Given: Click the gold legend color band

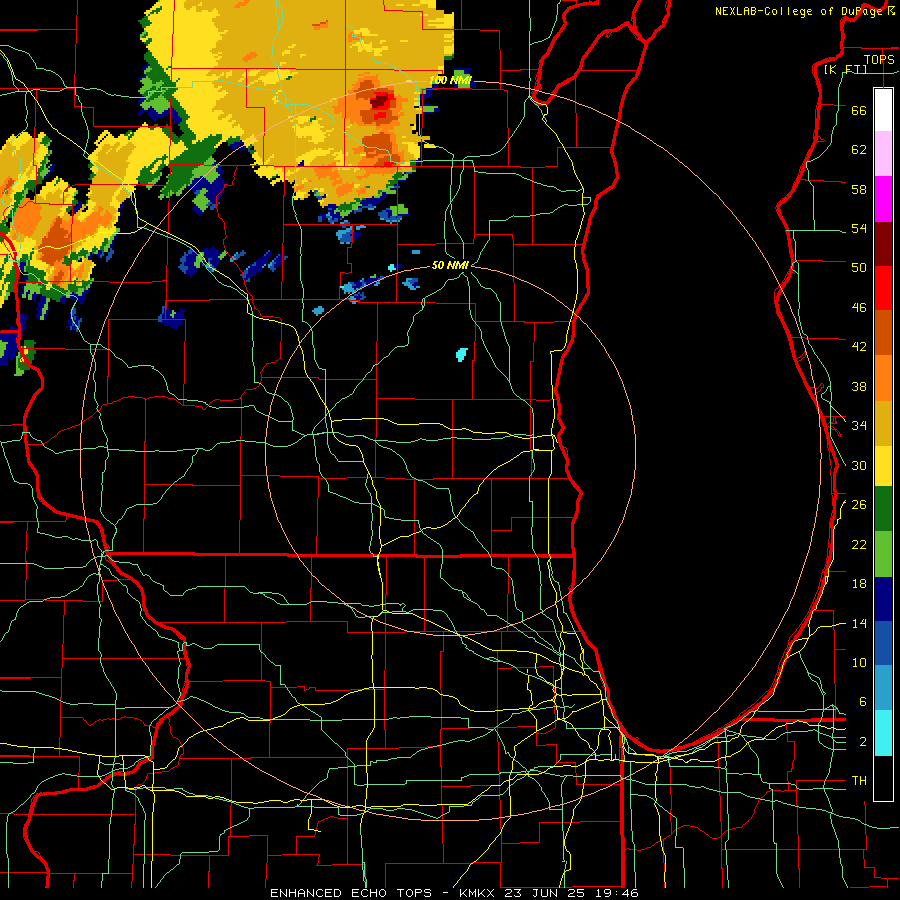Looking at the screenshot, I should pos(883,423).
